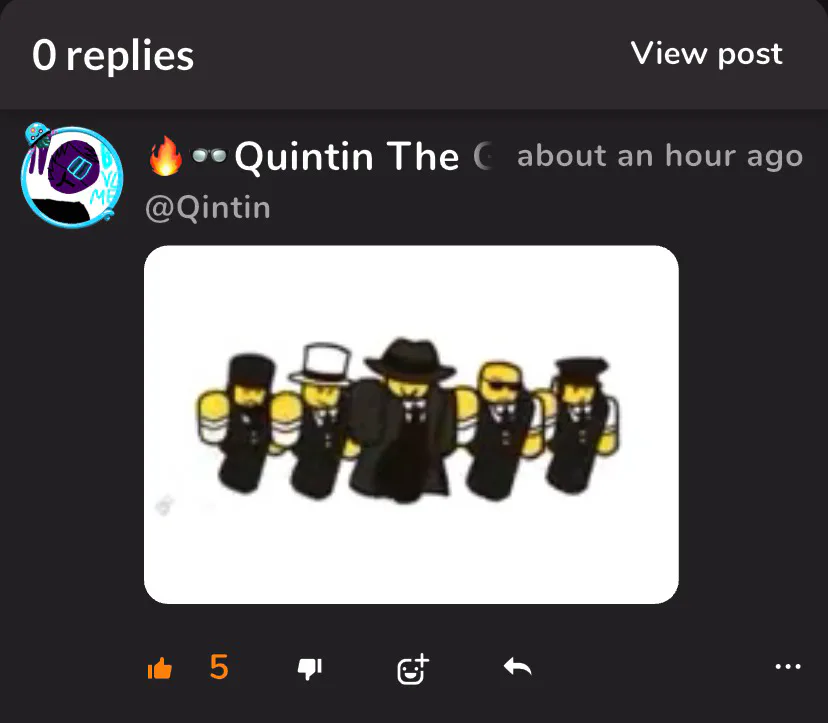Click the about an hour ago timestamp
Screen dimensions: 828x723
[660, 156]
